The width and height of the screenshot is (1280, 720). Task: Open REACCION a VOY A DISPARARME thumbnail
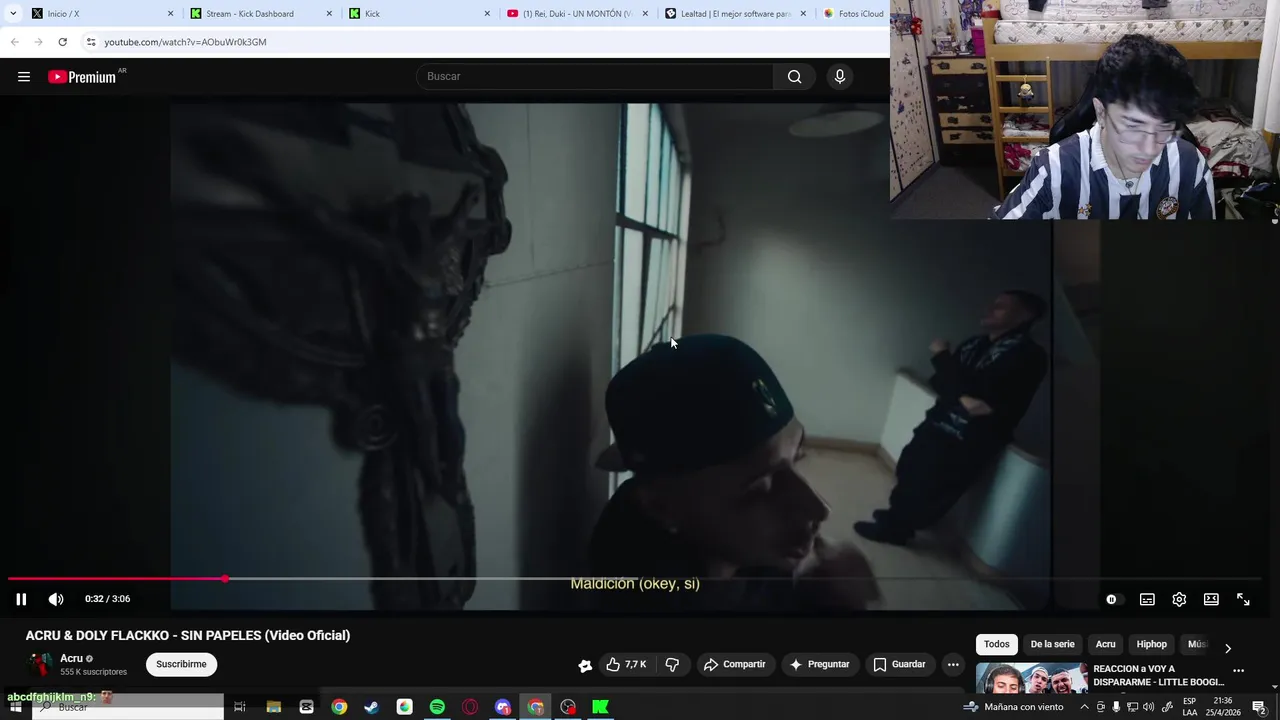[x=1032, y=679]
